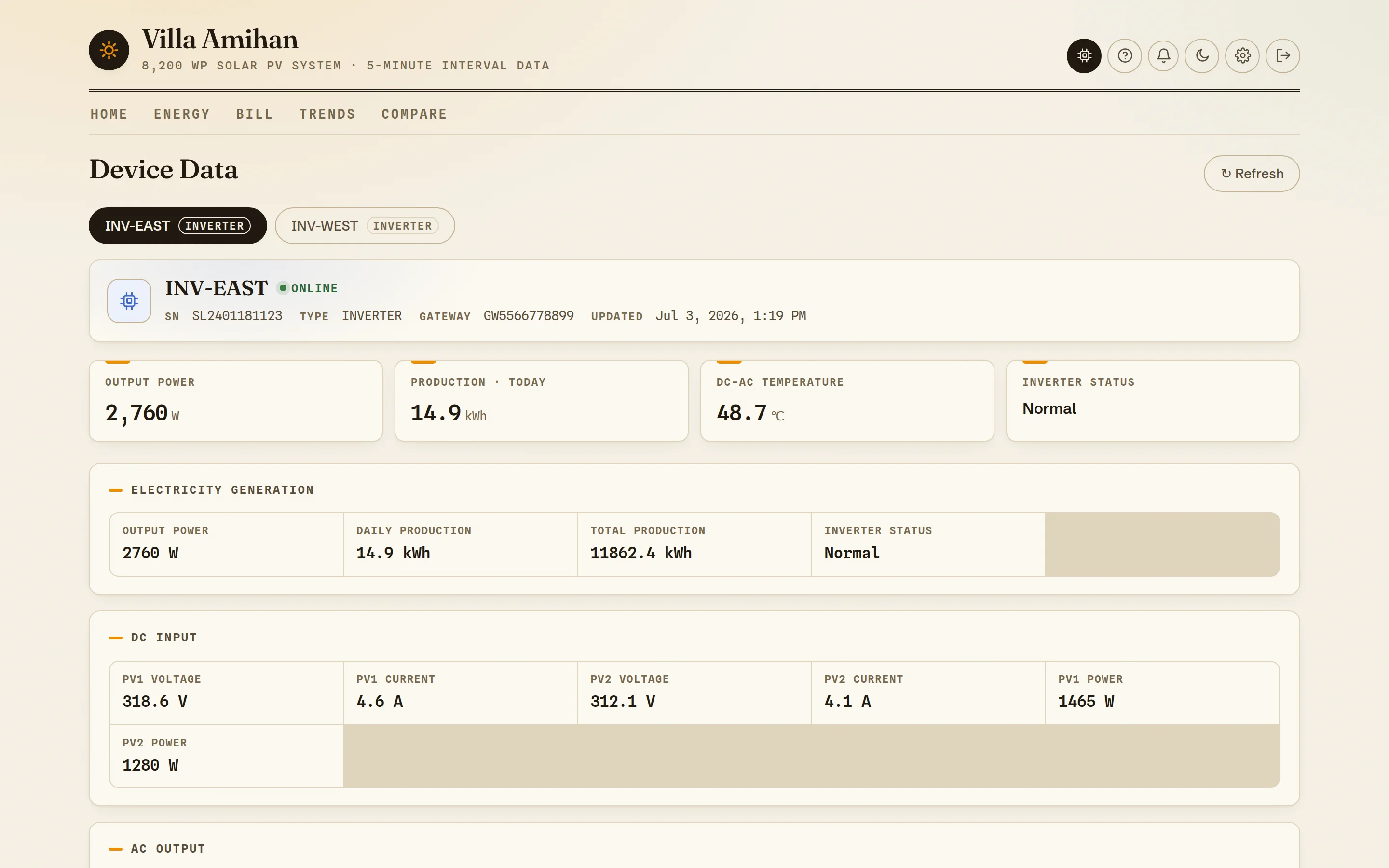Click the DC-AC Temperature card
The width and height of the screenshot is (1389, 868).
pos(846,401)
